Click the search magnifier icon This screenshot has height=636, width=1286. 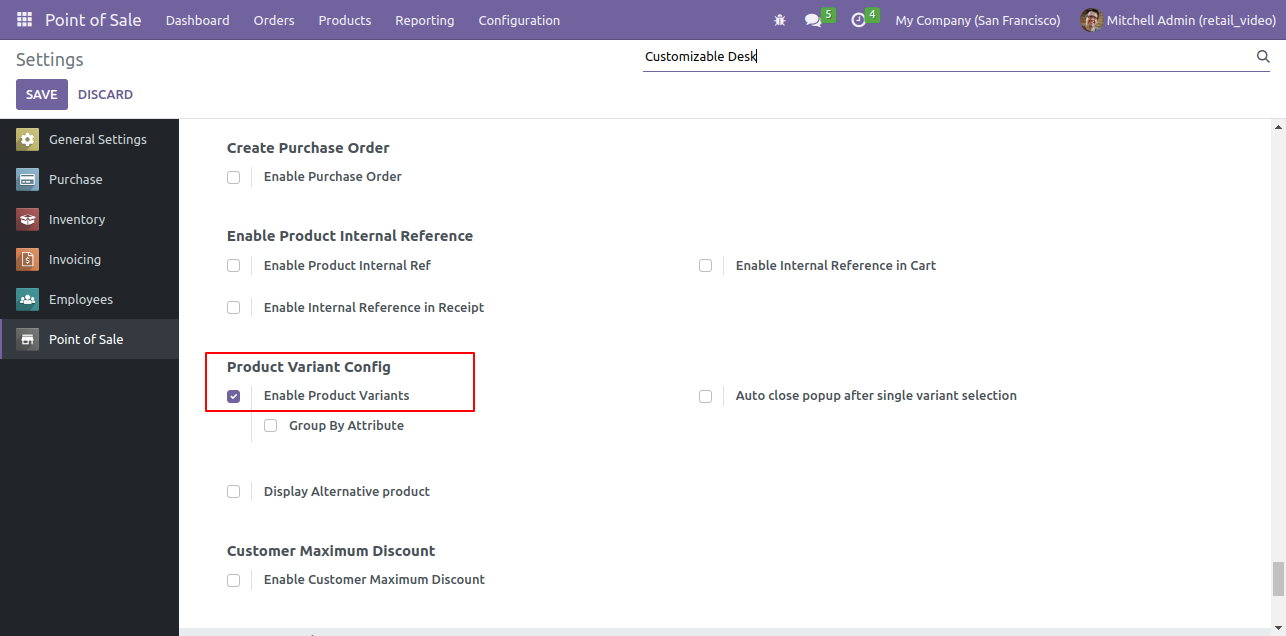click(1263, 57)
